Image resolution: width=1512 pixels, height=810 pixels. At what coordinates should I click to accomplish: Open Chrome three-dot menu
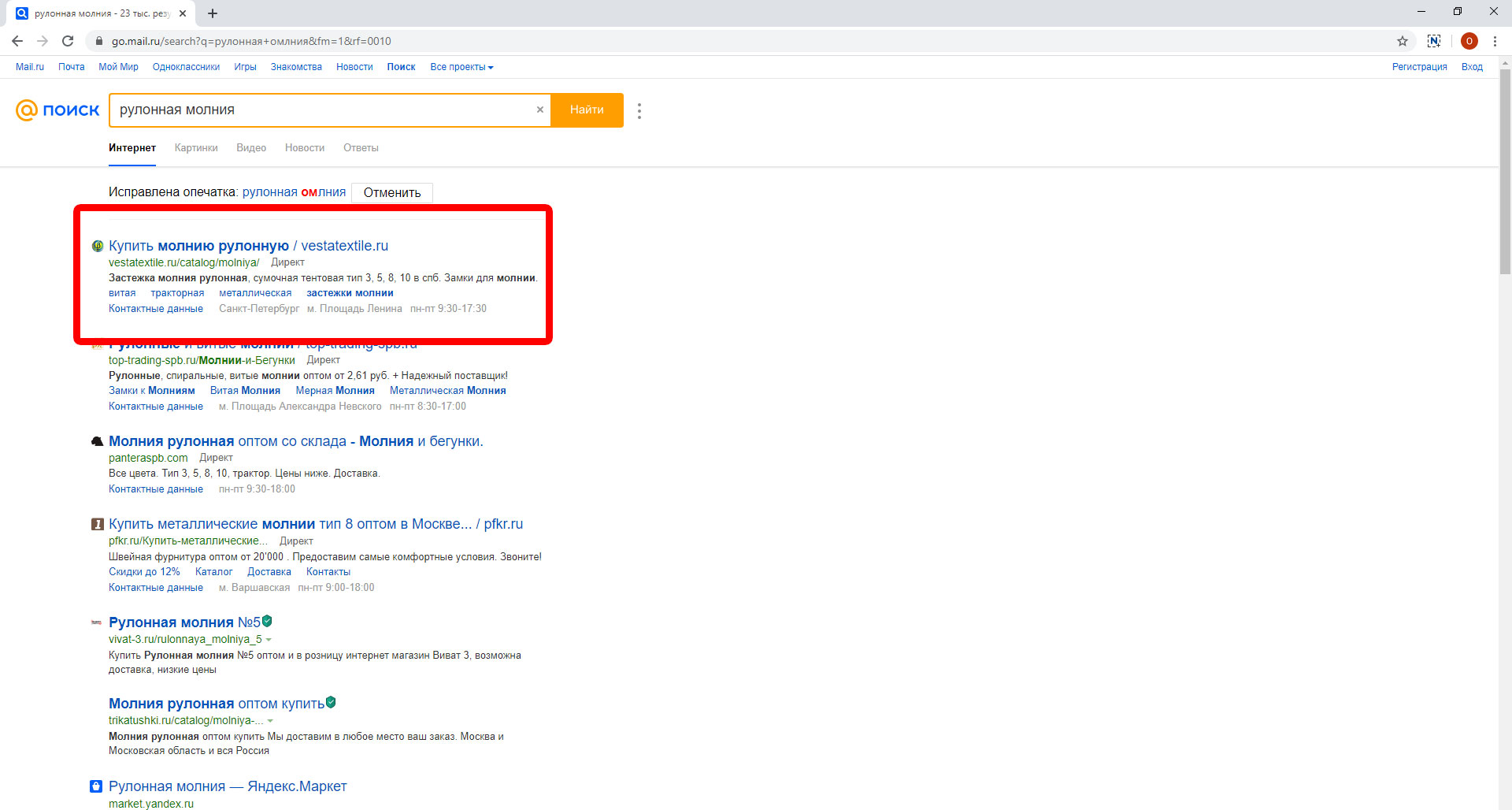(1495, 41)
